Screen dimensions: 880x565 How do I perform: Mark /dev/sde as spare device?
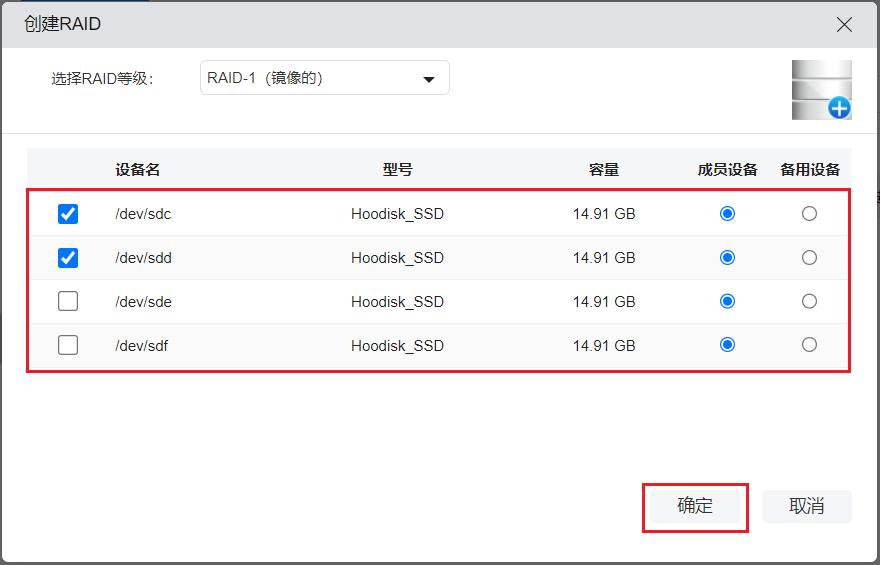tap(809, 301)
